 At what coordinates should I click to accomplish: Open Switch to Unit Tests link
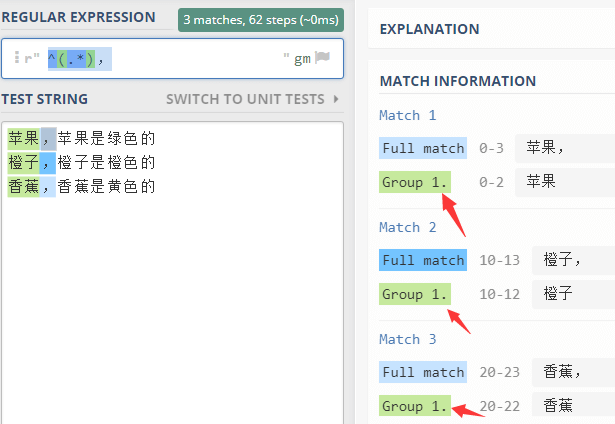(x=245, y=99)
